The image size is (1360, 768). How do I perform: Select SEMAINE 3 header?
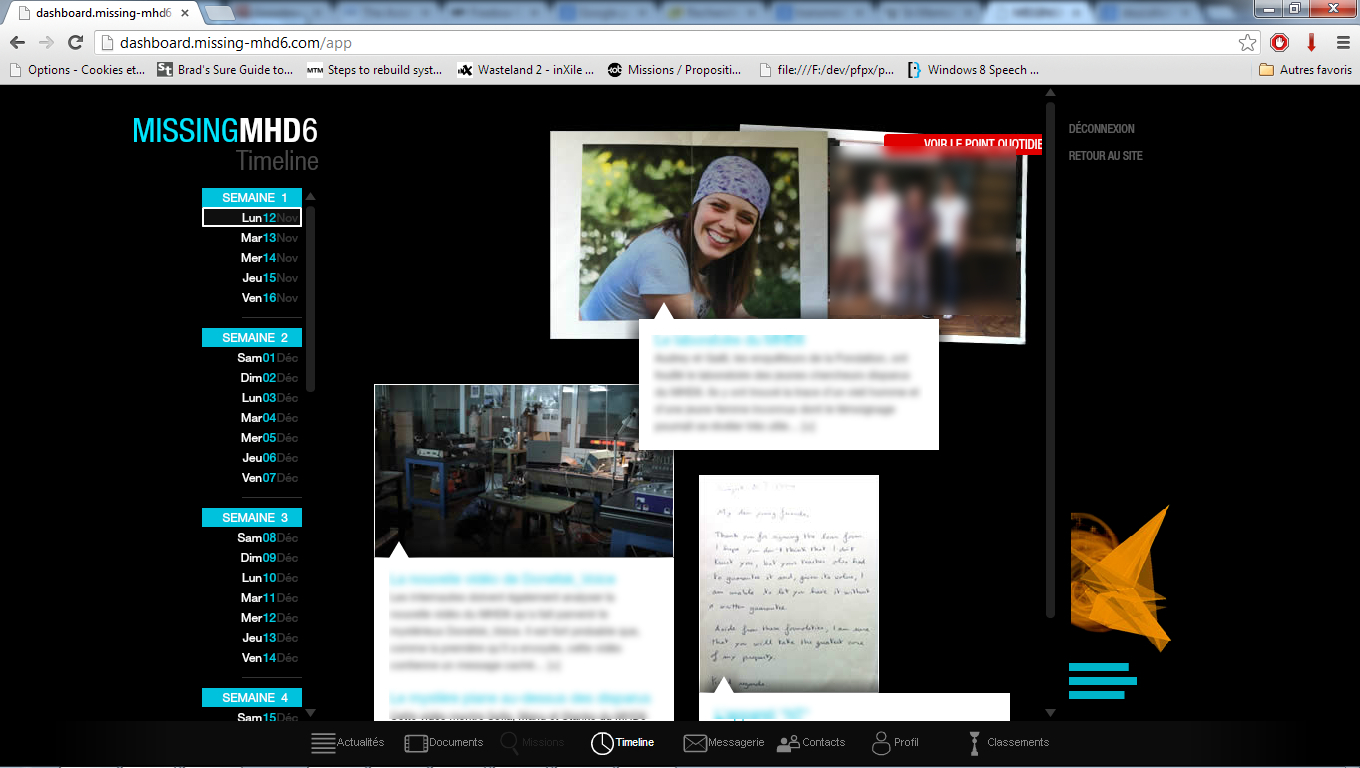pyautogui.click(x=252, y=518)
